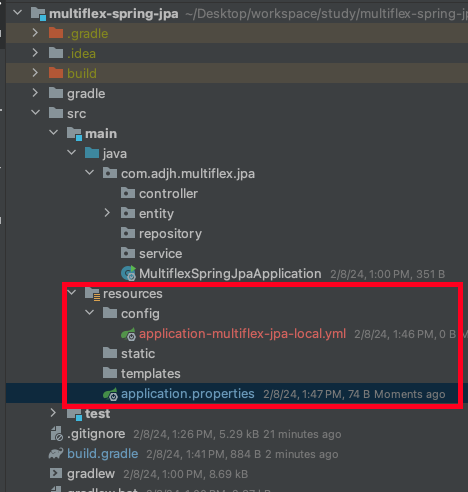Viewport: 468px width, 492px height.
Task: Collapse the resources folder chevron
Action: [x=71, y=293]
